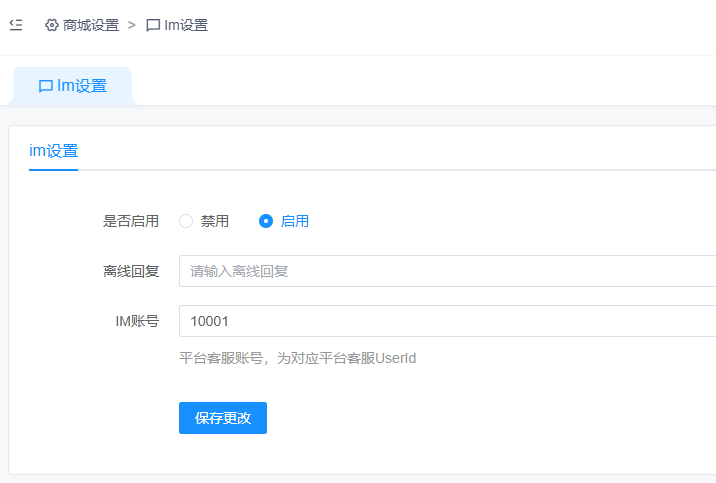Click the 禁用 option label text
716x483 pixels.
tap(215, 221)
